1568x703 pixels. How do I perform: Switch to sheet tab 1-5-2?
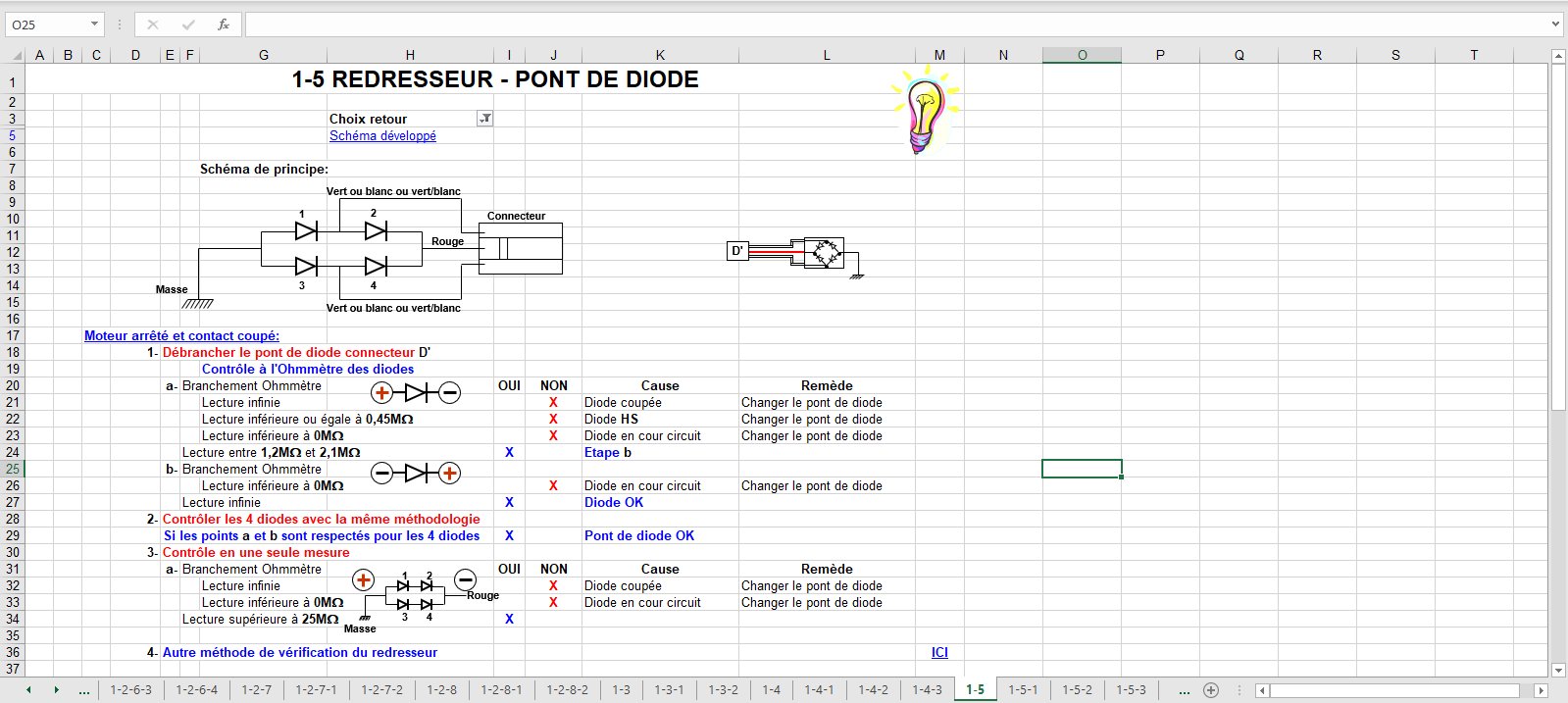[x=1078, y=690]
